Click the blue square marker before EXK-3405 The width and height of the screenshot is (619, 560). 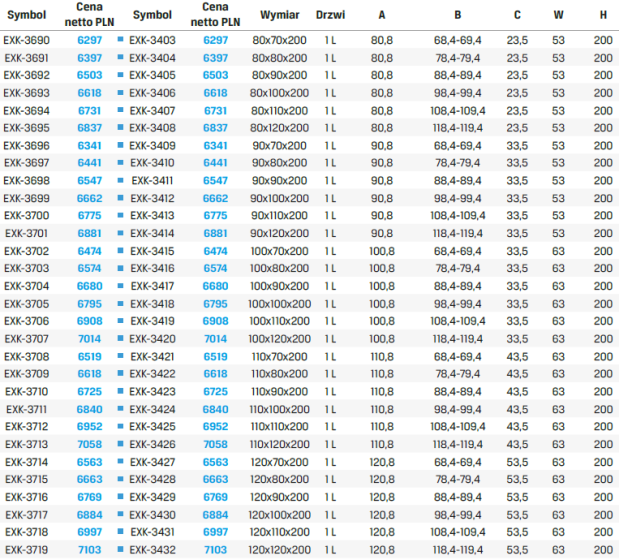pyautogui.click(x=120, y=75)
